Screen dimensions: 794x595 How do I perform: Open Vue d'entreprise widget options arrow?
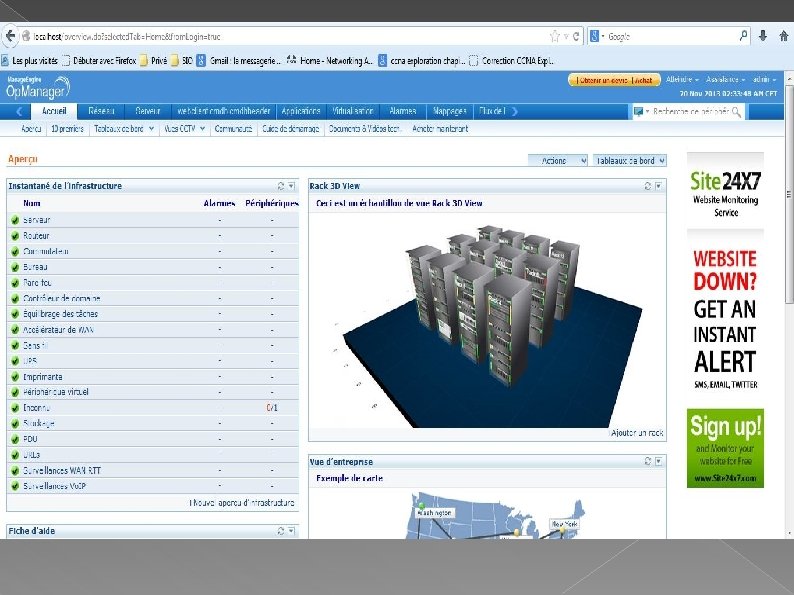[658, 461]
